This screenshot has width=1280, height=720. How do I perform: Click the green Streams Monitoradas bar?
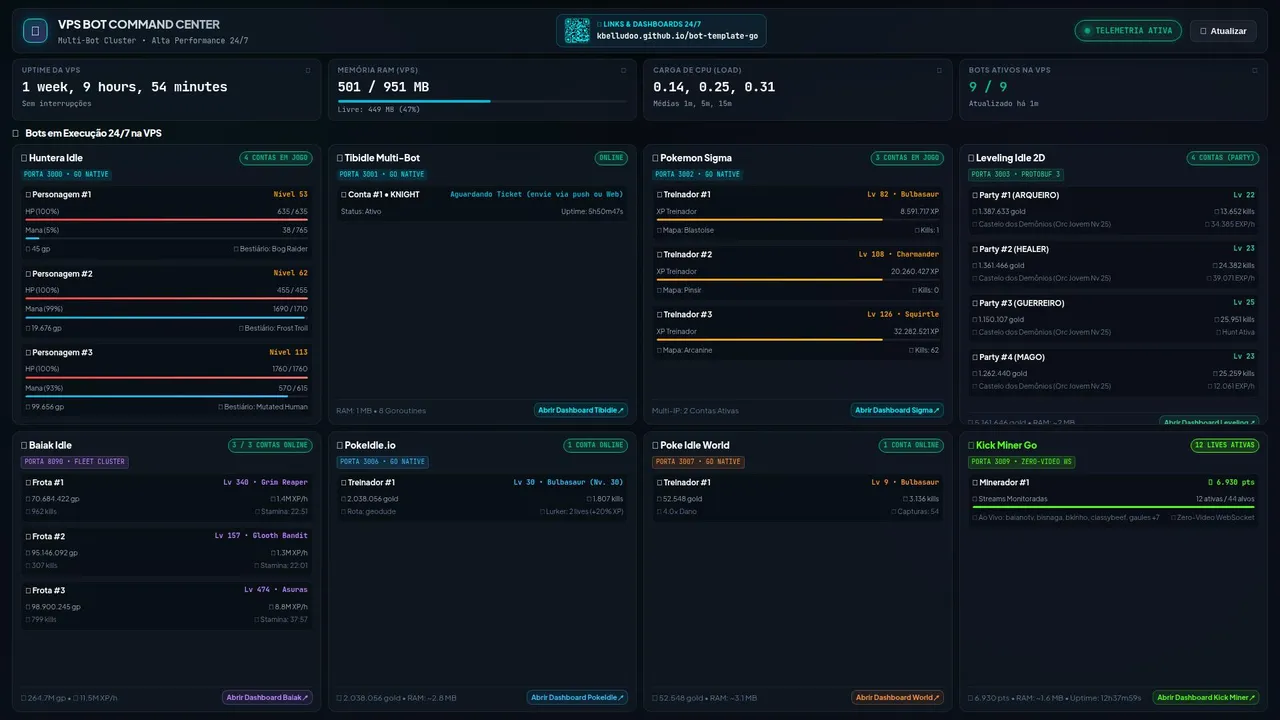[x=1113, y=507]
